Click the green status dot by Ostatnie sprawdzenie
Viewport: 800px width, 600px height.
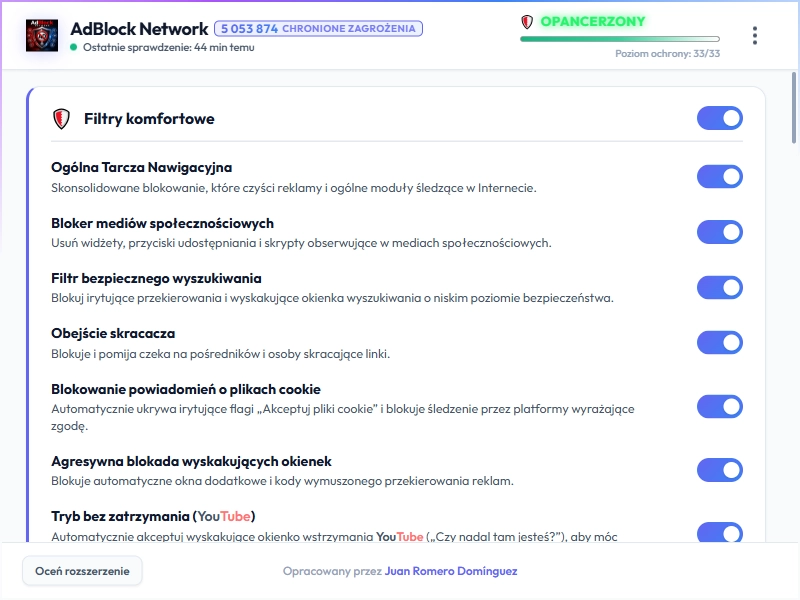coord(74,47)
